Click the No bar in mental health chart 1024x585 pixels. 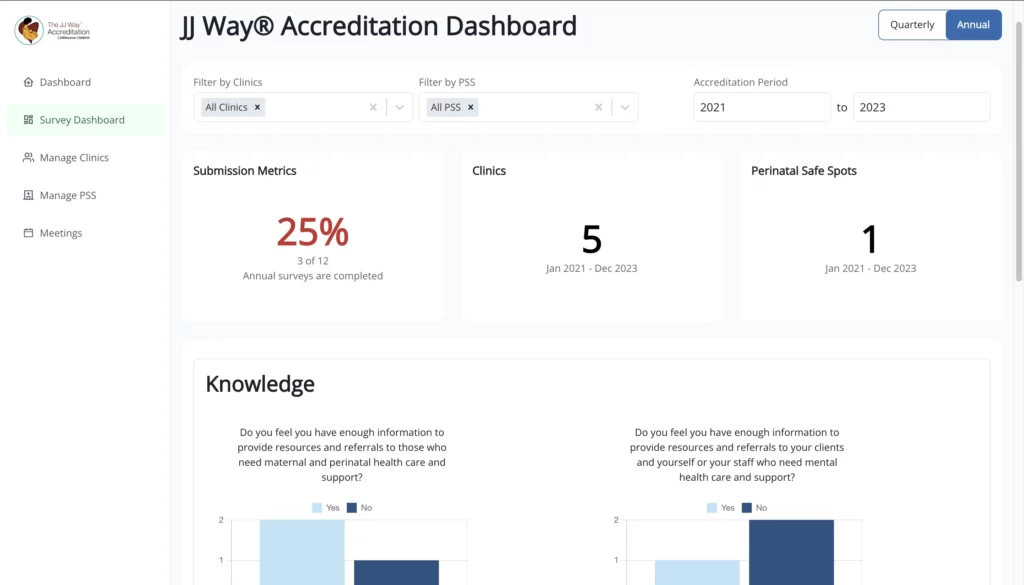coord(792,552)
